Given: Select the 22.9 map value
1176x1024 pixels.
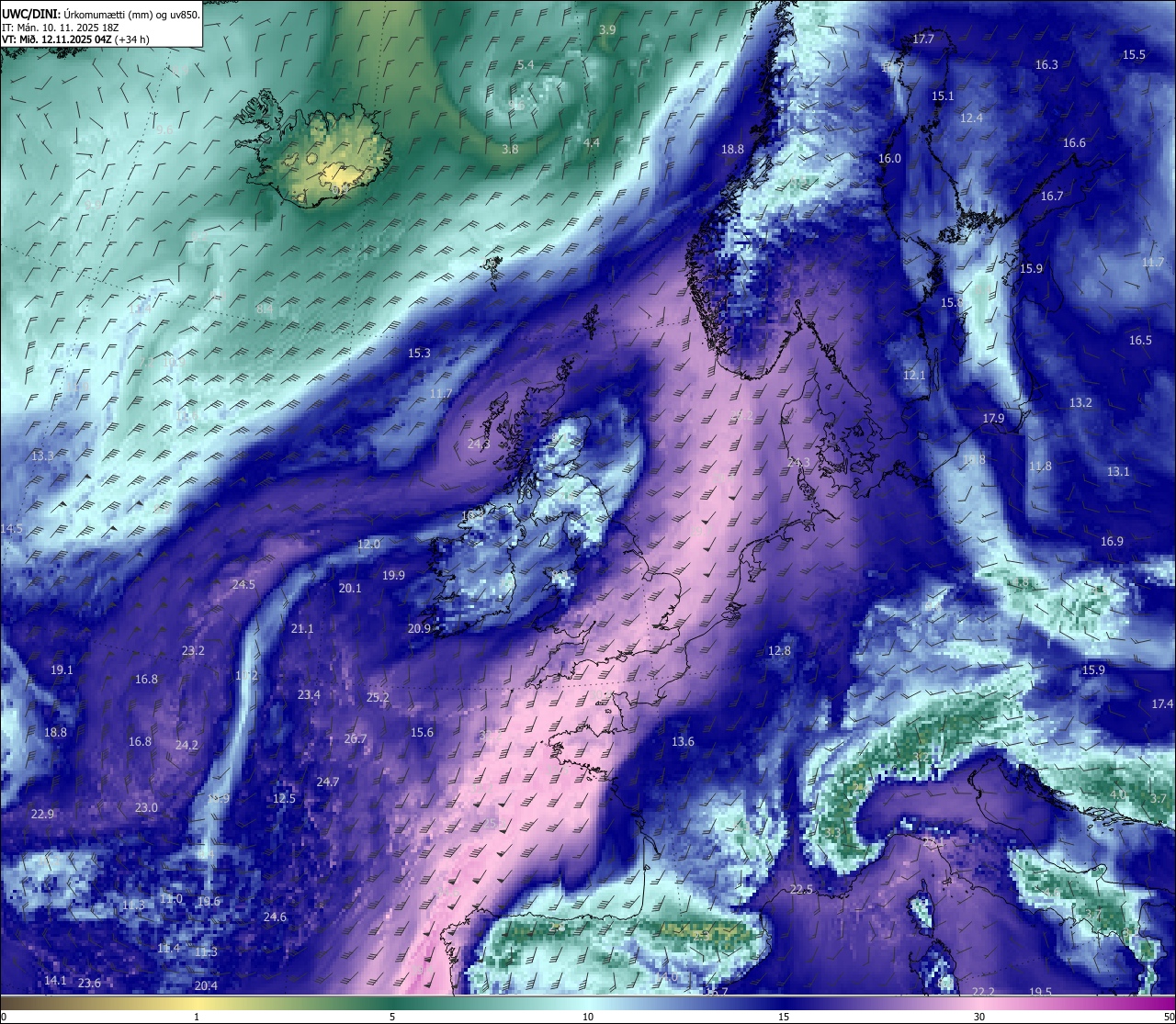Looking at the screenshot, I should tap(42, 814).
